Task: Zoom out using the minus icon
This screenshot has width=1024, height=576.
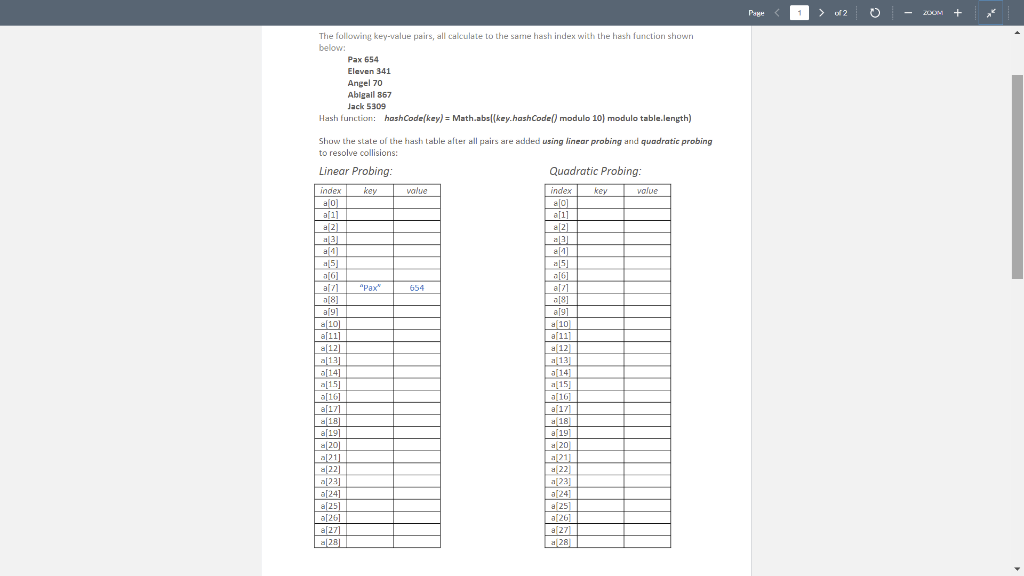Action: [x=908, y=14]
